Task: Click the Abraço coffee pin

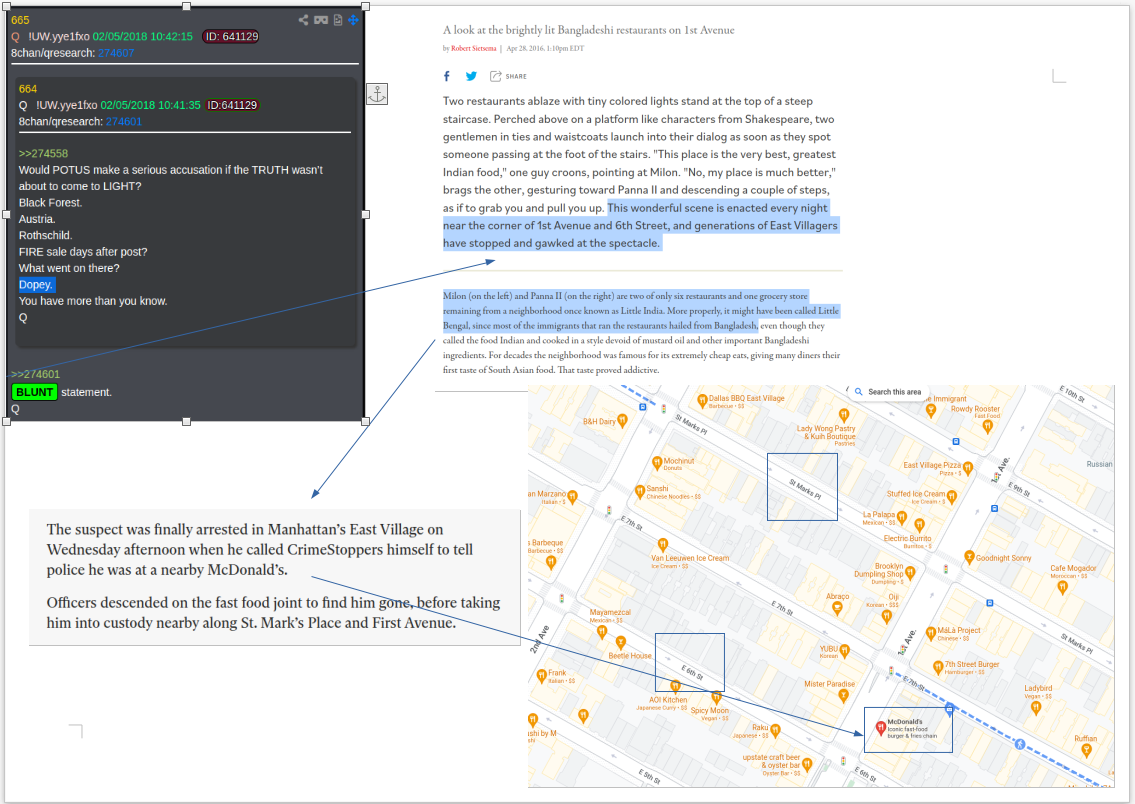Action: (x=837, y=608)
